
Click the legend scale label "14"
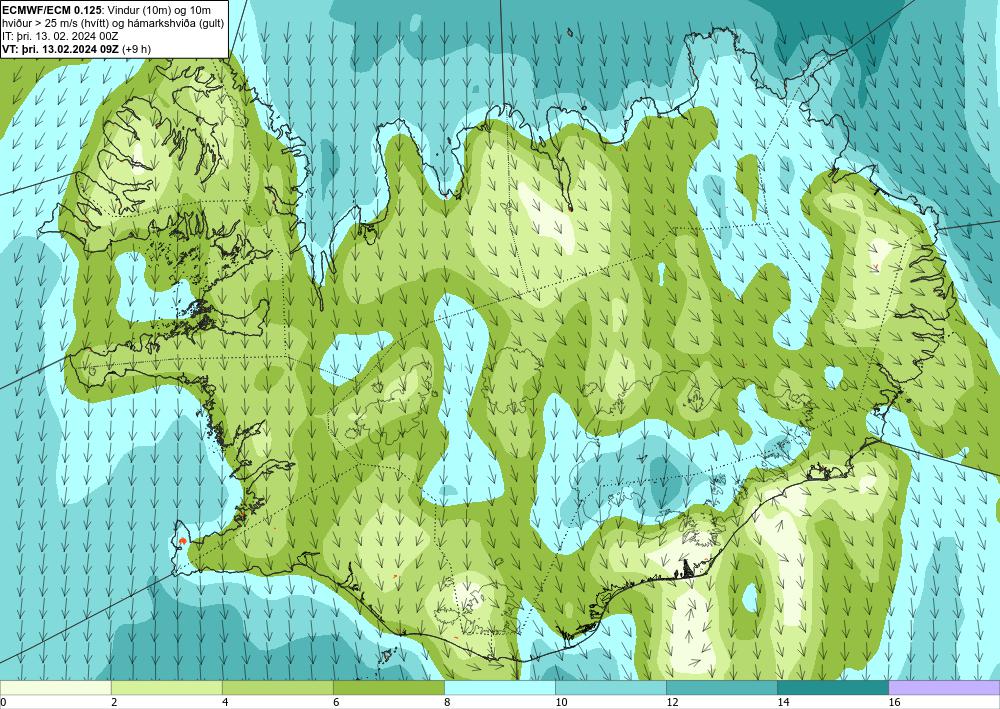(783, 702)
